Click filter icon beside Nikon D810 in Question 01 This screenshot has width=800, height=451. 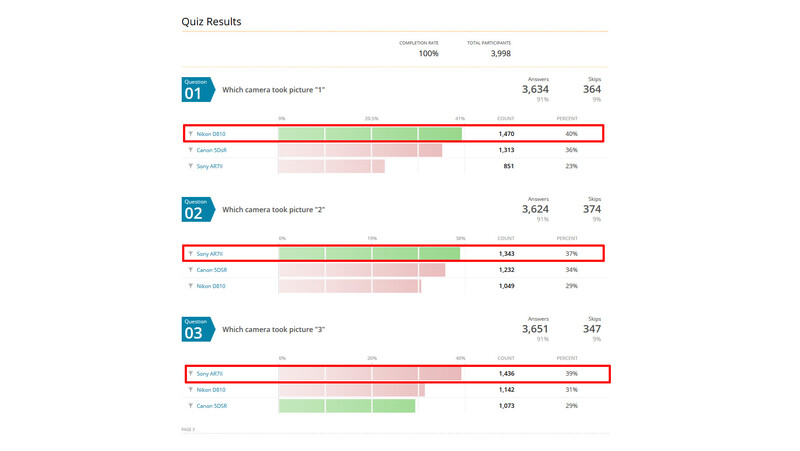pos(190,134)
